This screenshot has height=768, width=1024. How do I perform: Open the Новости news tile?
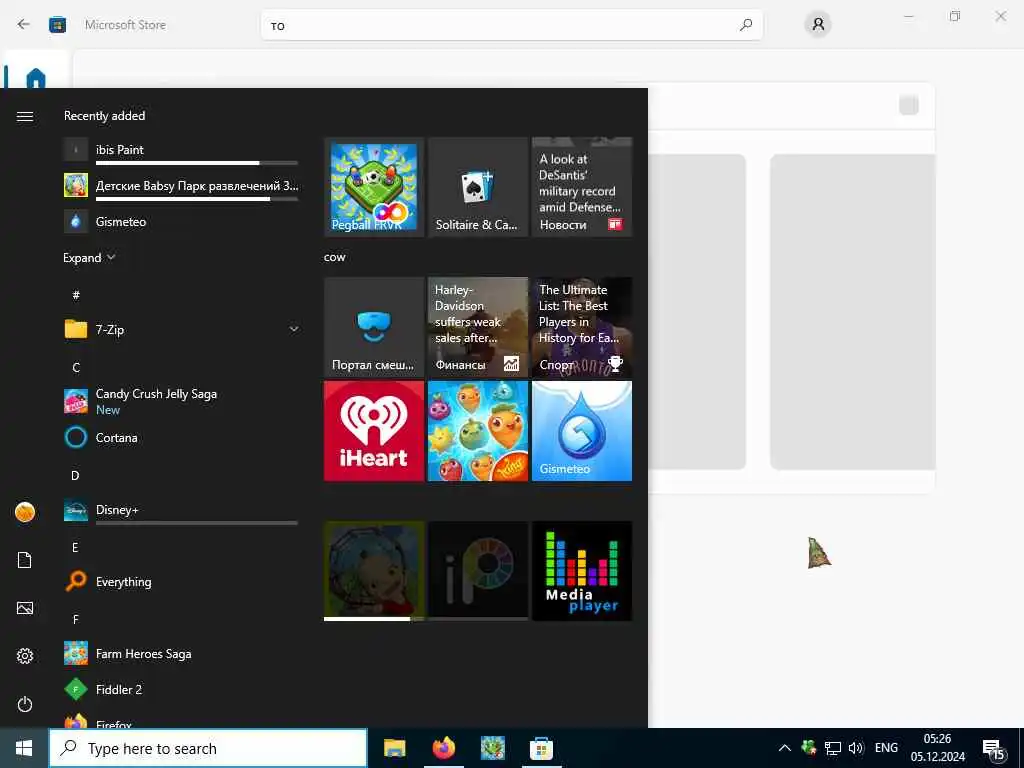[x=582, y=187]
